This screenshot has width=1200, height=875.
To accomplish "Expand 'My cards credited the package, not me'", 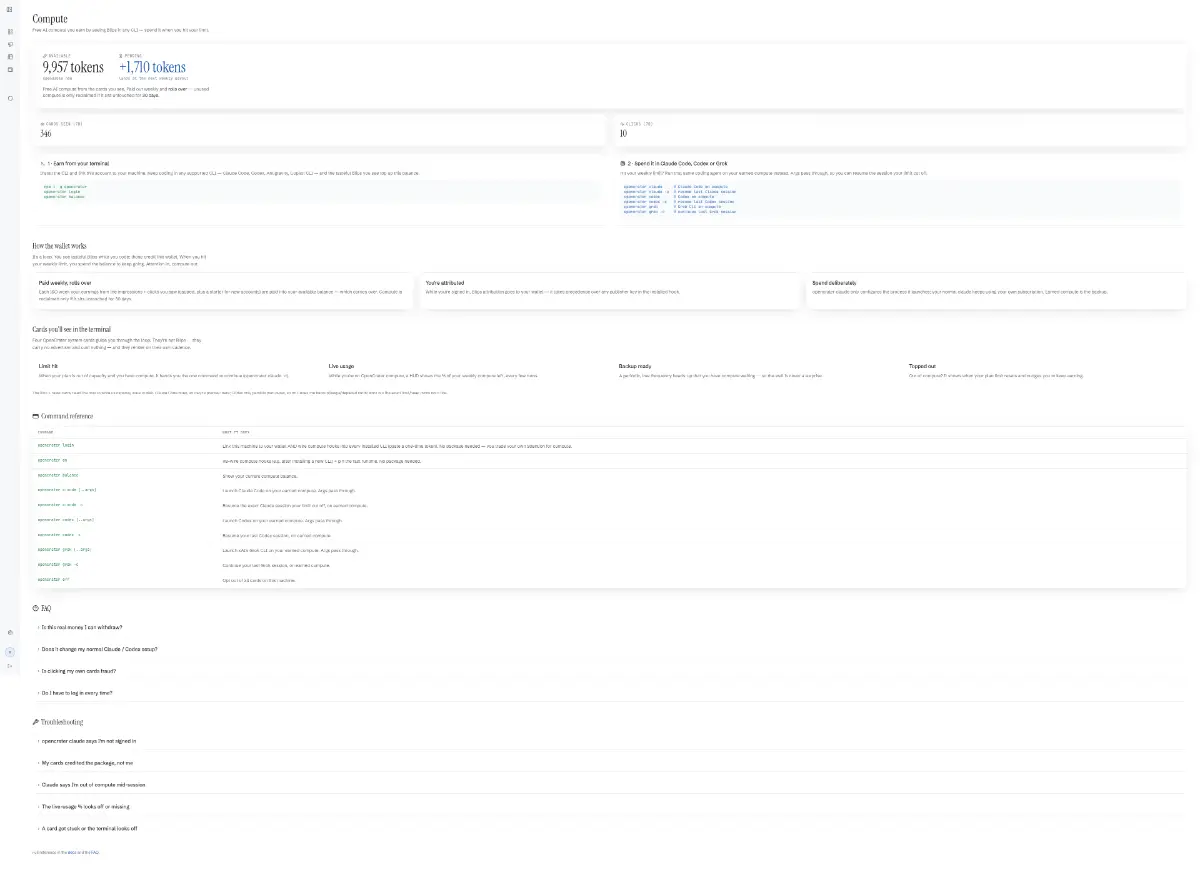I will pyautogui.click(x=85, y=763).
